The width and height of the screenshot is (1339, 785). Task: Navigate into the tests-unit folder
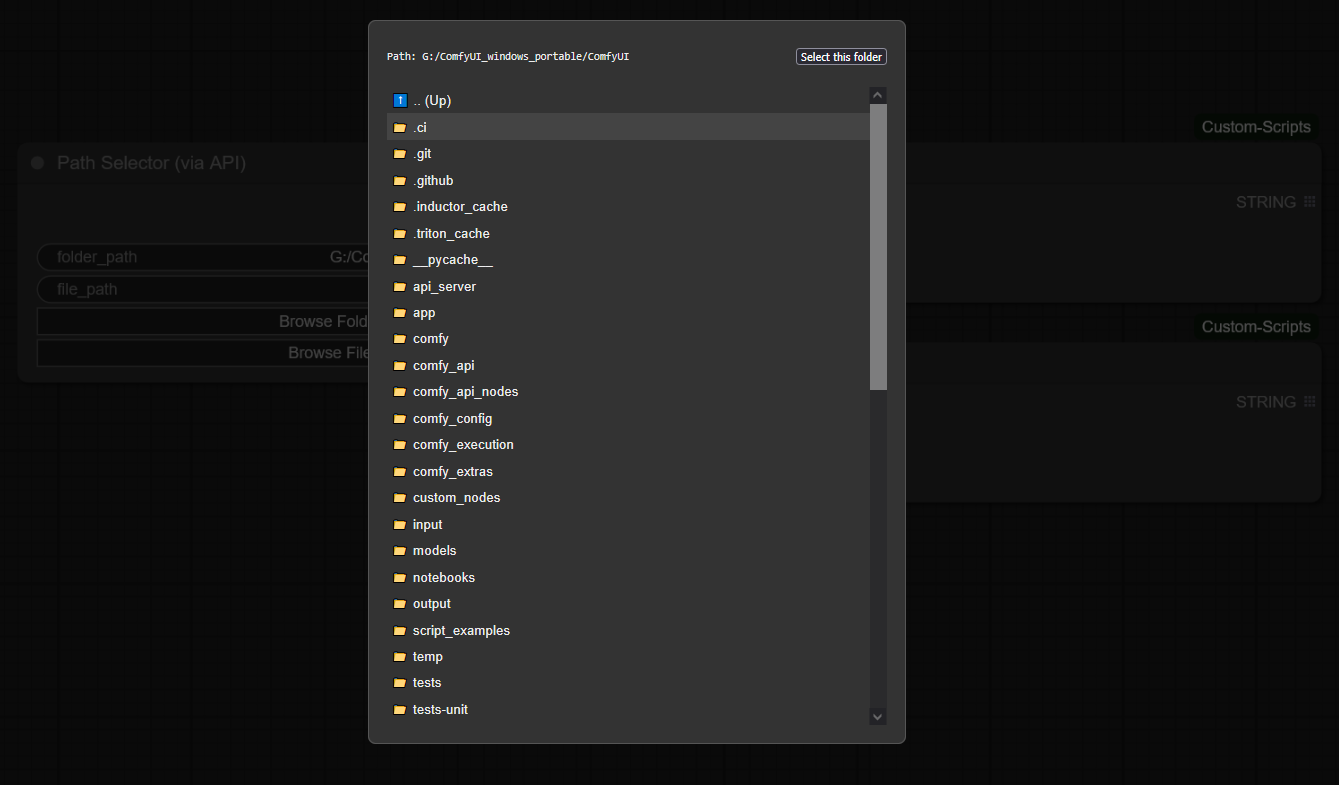628,710
